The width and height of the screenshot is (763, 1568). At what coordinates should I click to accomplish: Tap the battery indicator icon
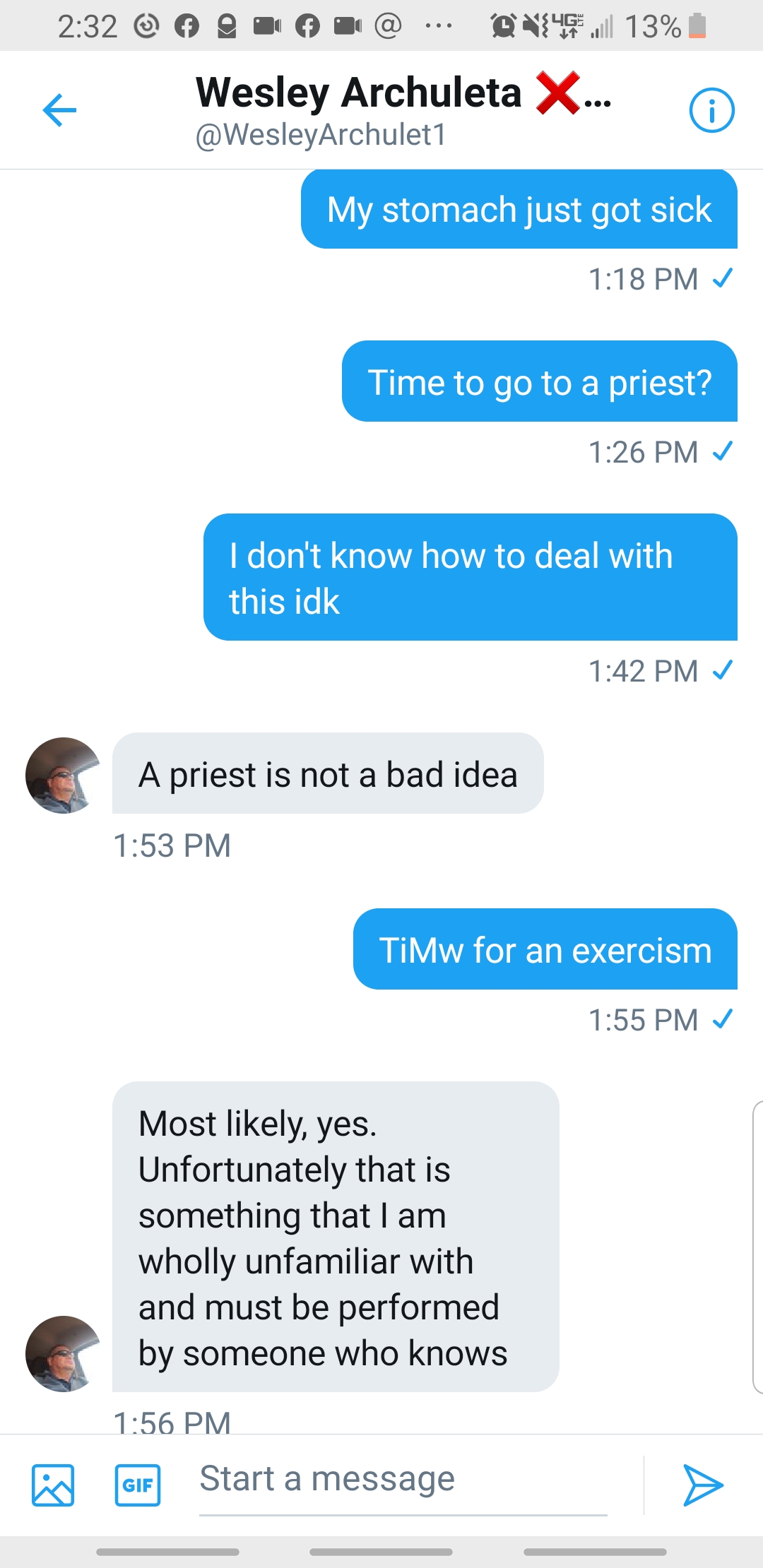[x=697, y=25]
